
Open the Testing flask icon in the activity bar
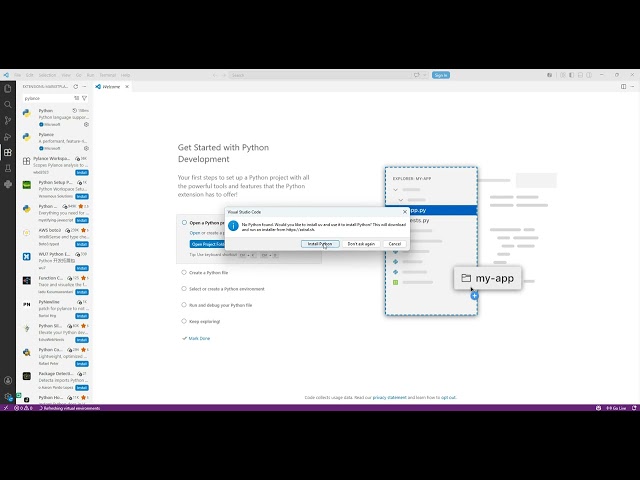[x=8, y=168]
